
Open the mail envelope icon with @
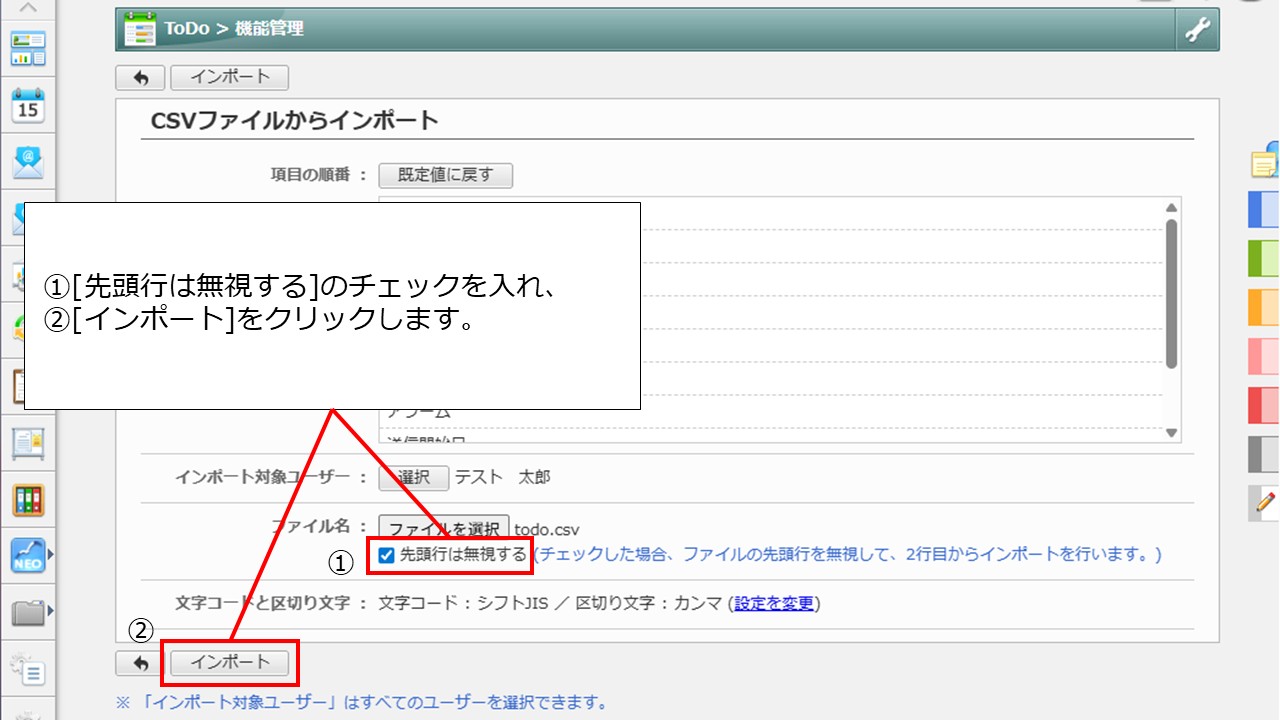[x=28, y=162]
